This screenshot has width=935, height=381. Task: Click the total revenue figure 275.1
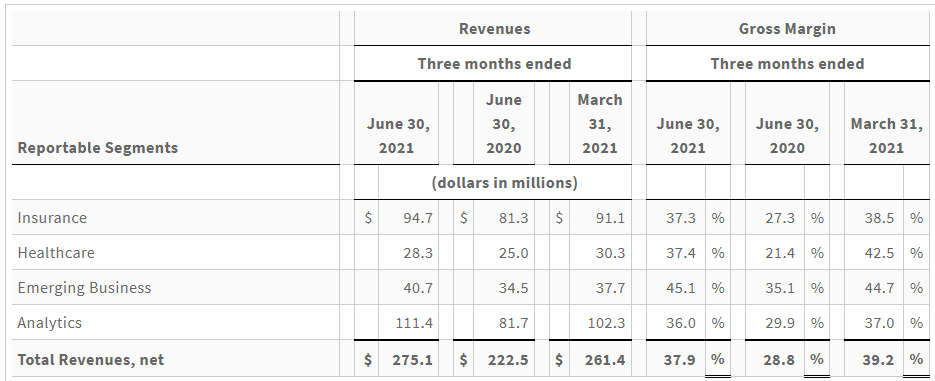point(413,360)
